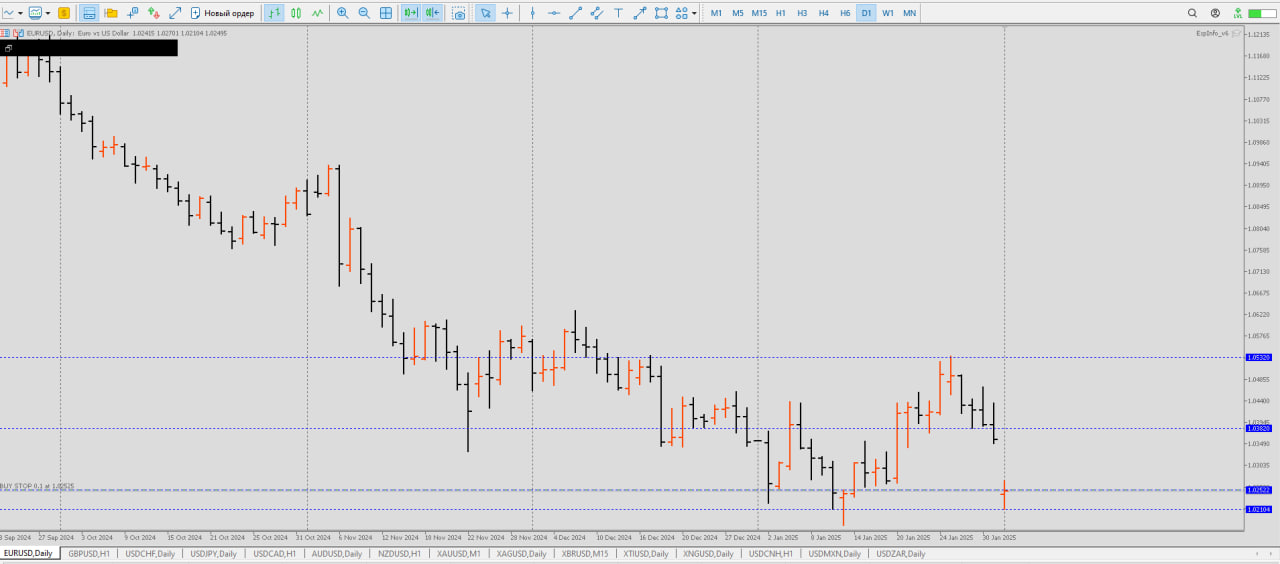Expand the shapes dropdown arrow
The height and width of the screenshot is (564, 1280).
(x=695, y=13)
